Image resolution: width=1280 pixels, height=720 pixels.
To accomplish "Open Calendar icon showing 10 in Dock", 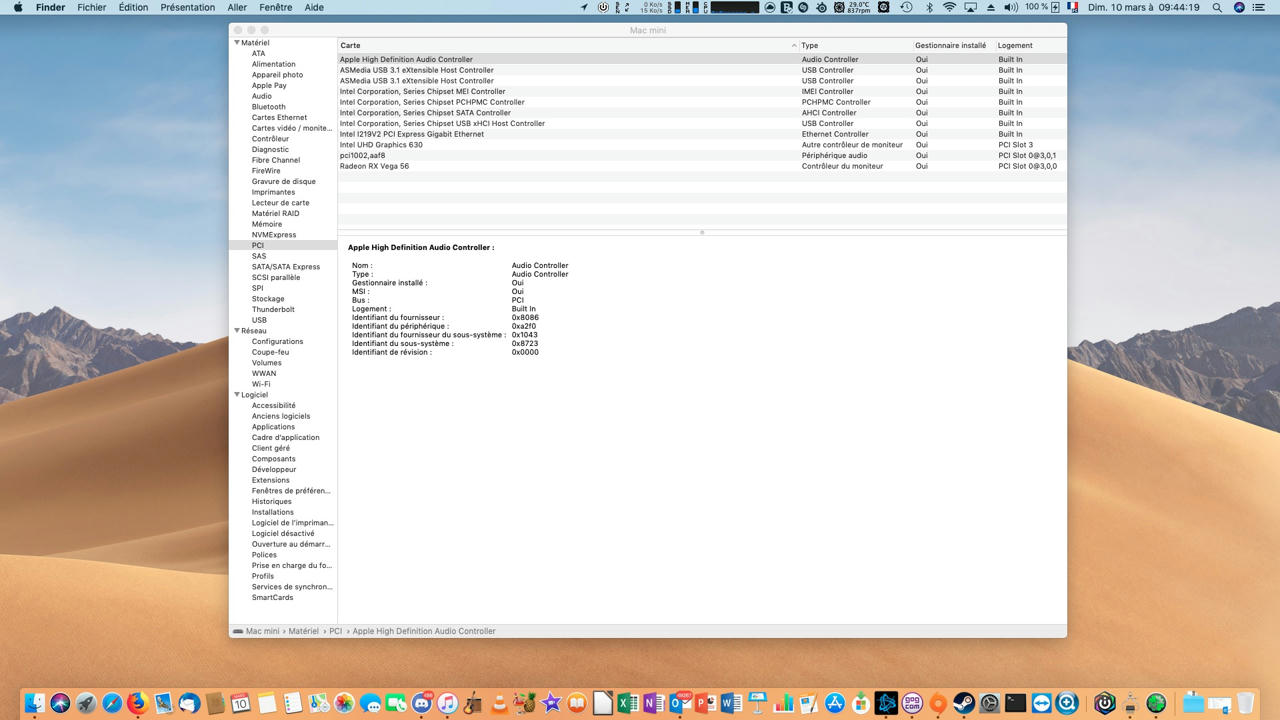I will pyautogui.click(x=240, y=703).
